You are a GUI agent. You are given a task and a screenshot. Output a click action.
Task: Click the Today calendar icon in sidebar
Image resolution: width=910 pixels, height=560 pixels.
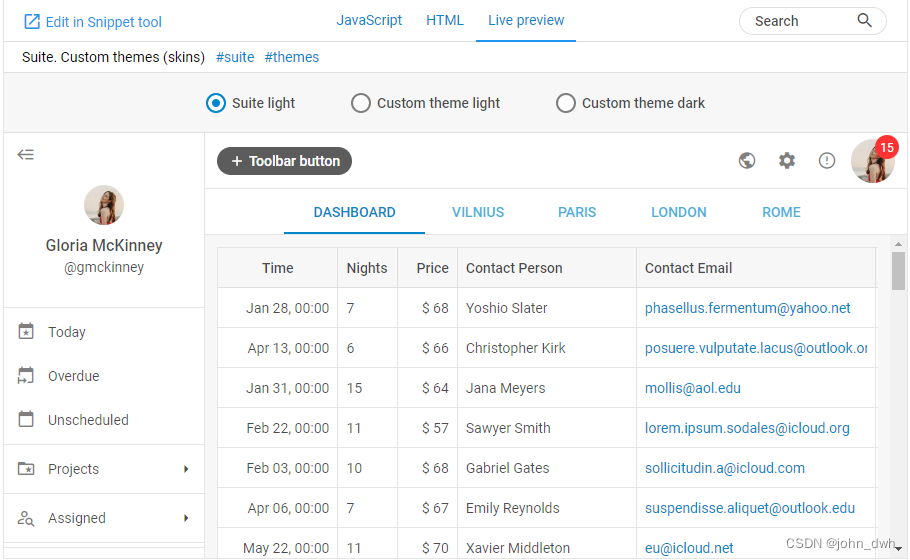click(26, 331)
